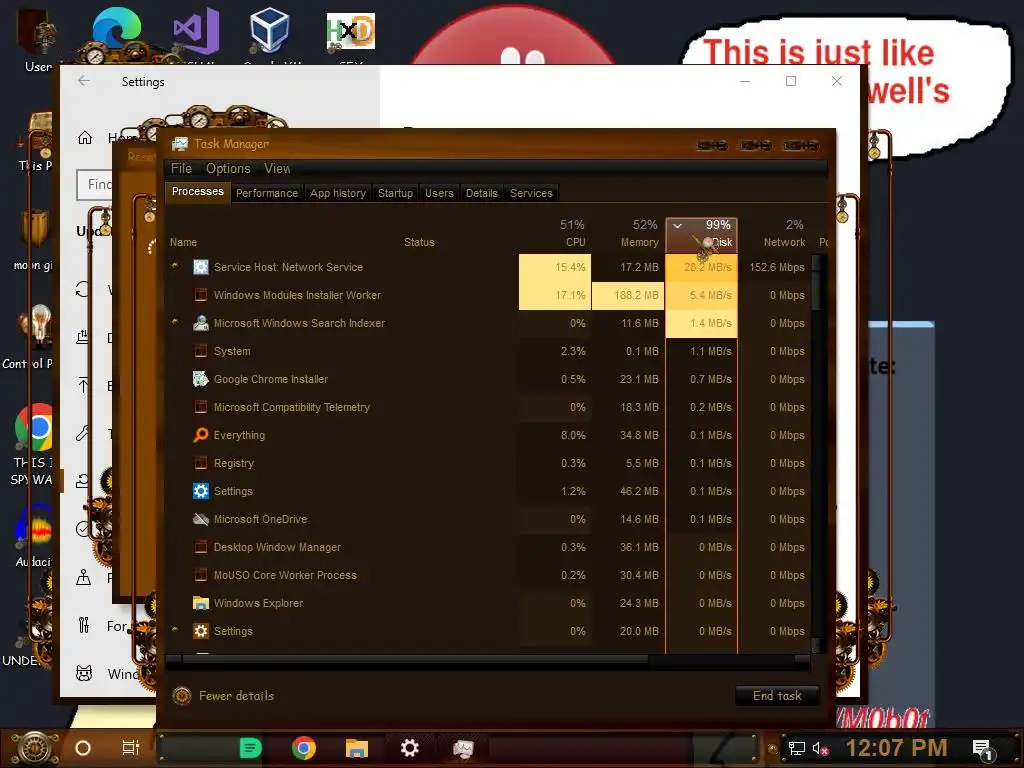Select the MoUSO Core Worker Process icon

pyautogui.click(x=200, y=575)
